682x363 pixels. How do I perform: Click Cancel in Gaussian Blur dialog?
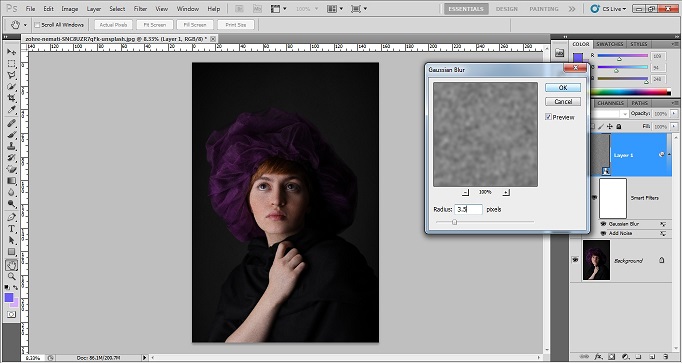(563, 102)
